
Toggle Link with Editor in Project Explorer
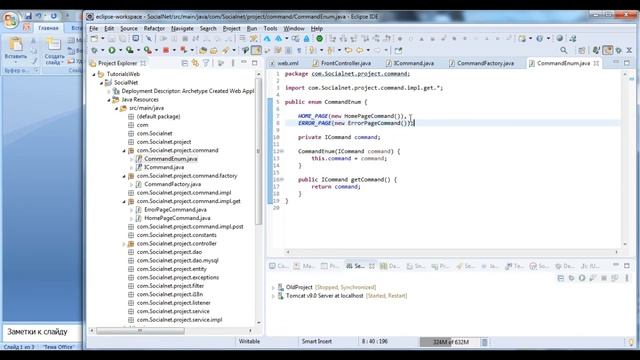pos(195,63)
